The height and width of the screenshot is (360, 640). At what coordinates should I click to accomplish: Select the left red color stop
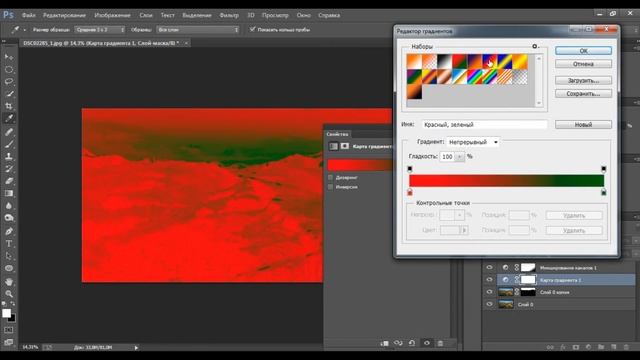[x=410, y=192]
